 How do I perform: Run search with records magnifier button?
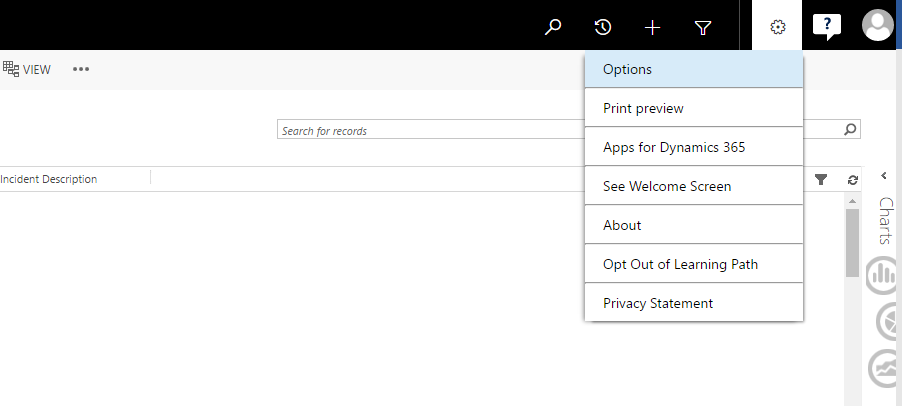(x=850, y=129)
